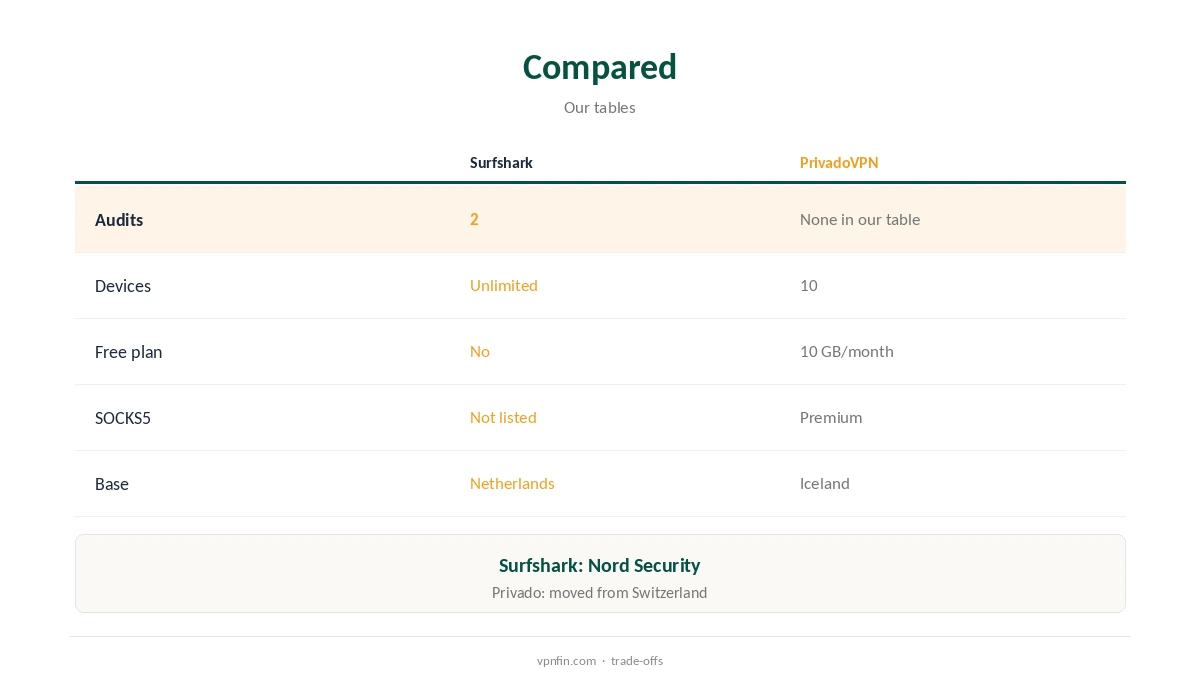Click "Surfshark: Nord Security" note heading
The height and width of the screenshot is (680, 1200).
tap(600, 565)
